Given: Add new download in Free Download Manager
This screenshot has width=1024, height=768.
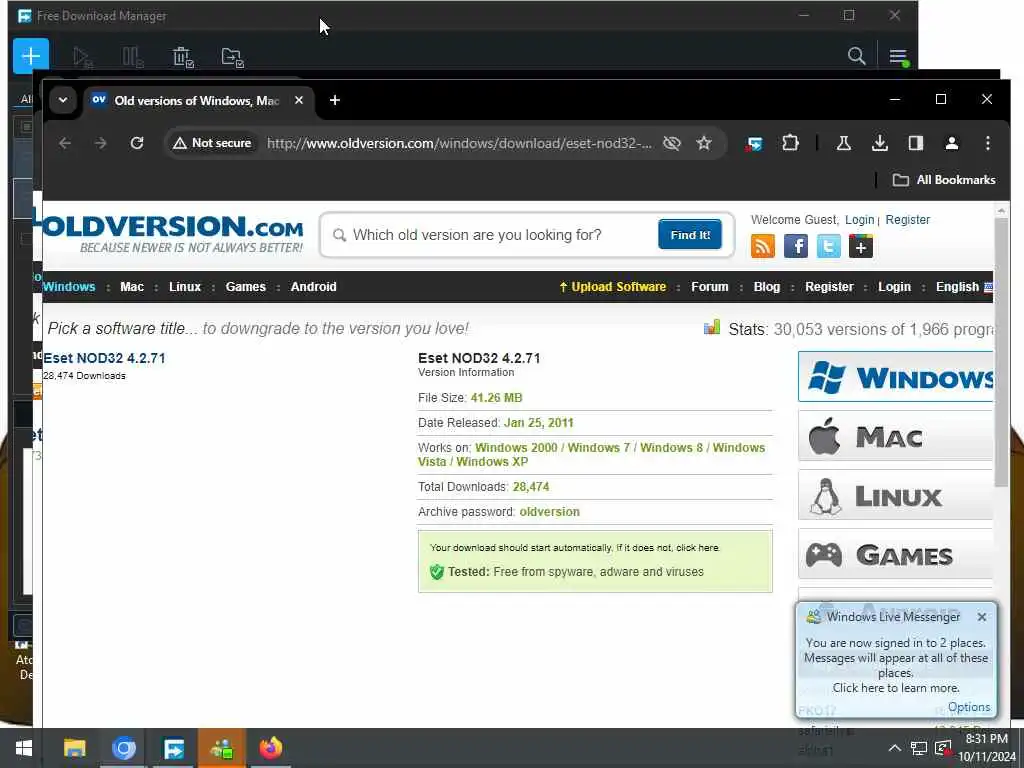Looking at the screenshot, I should click(x=31, y=56).
